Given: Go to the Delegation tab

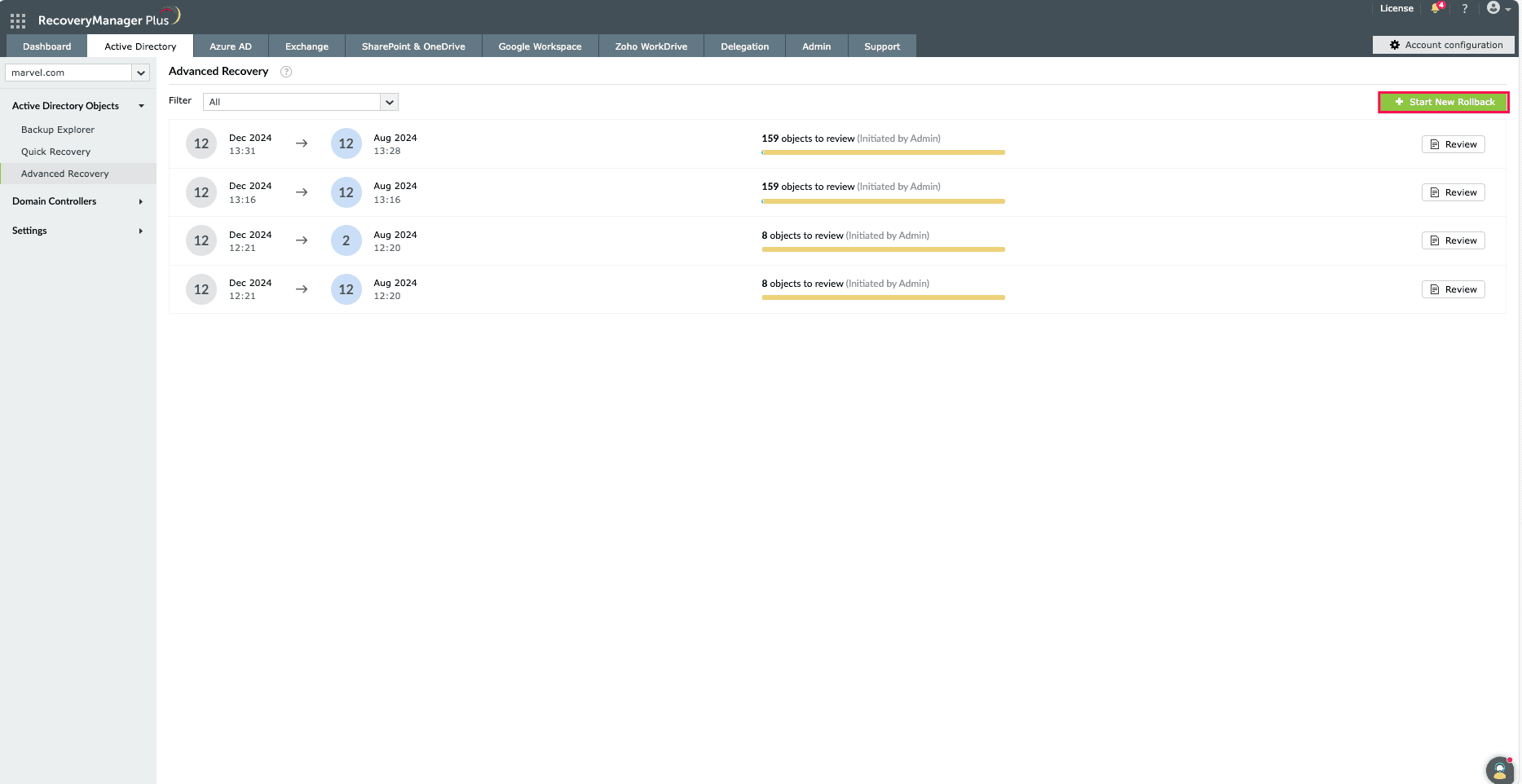Looking at the screenshot, I should (745, 46).
